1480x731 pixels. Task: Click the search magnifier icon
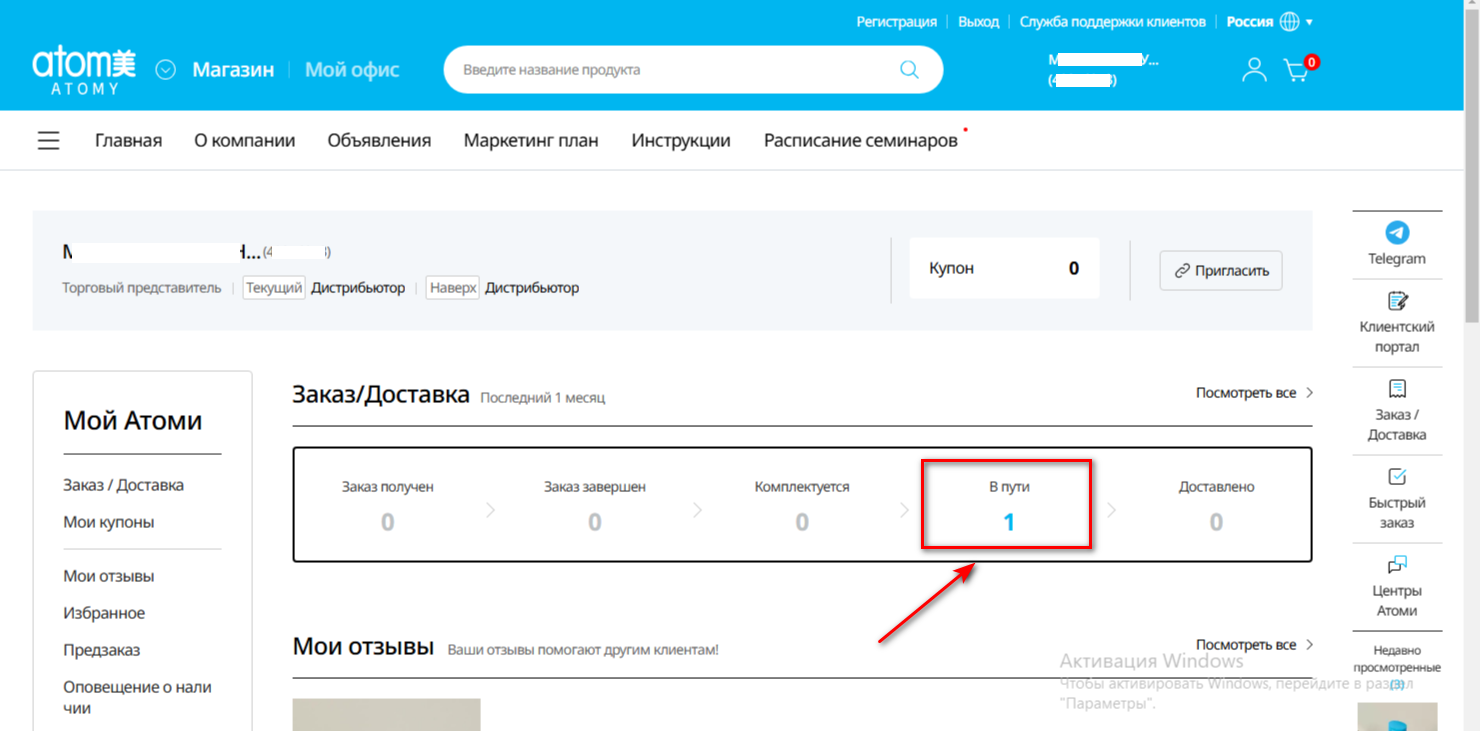(x=908, y=70)
